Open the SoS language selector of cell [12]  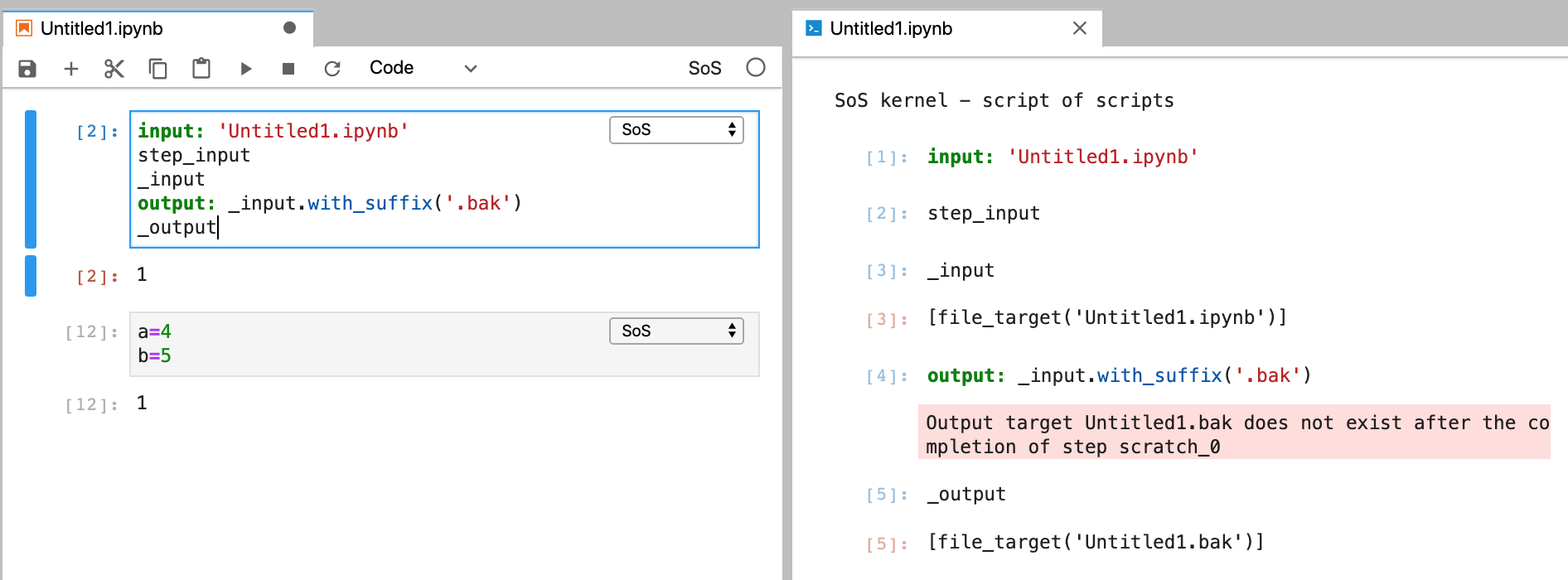click(676, 331)
